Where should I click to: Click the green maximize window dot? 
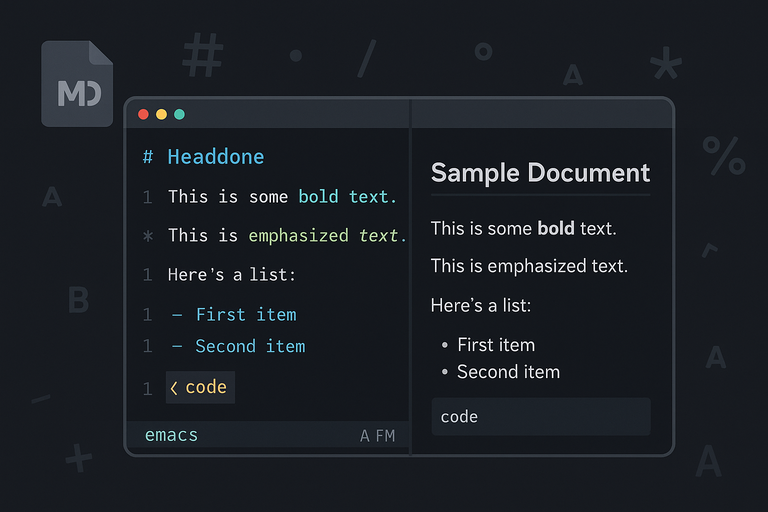[179, 114]
